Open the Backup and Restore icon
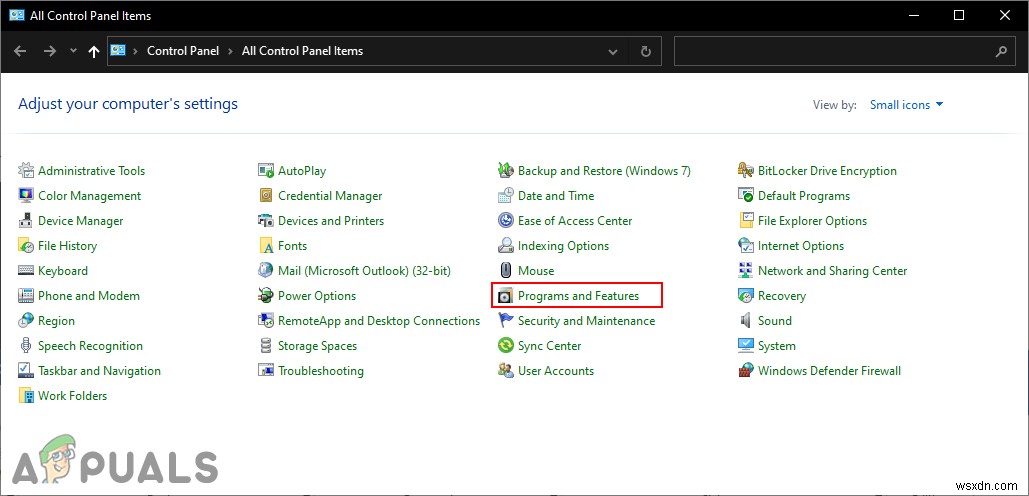 click(505, 171)
